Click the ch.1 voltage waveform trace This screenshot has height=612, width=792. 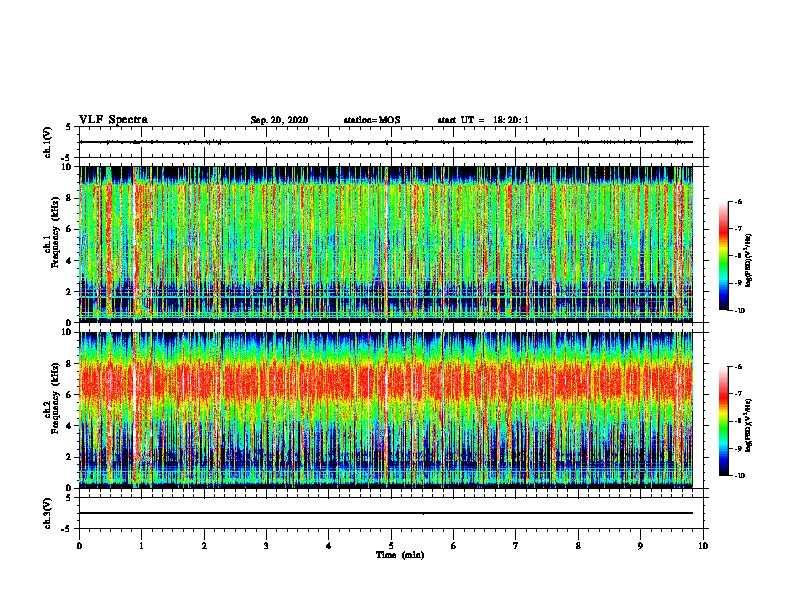(386, 142)
